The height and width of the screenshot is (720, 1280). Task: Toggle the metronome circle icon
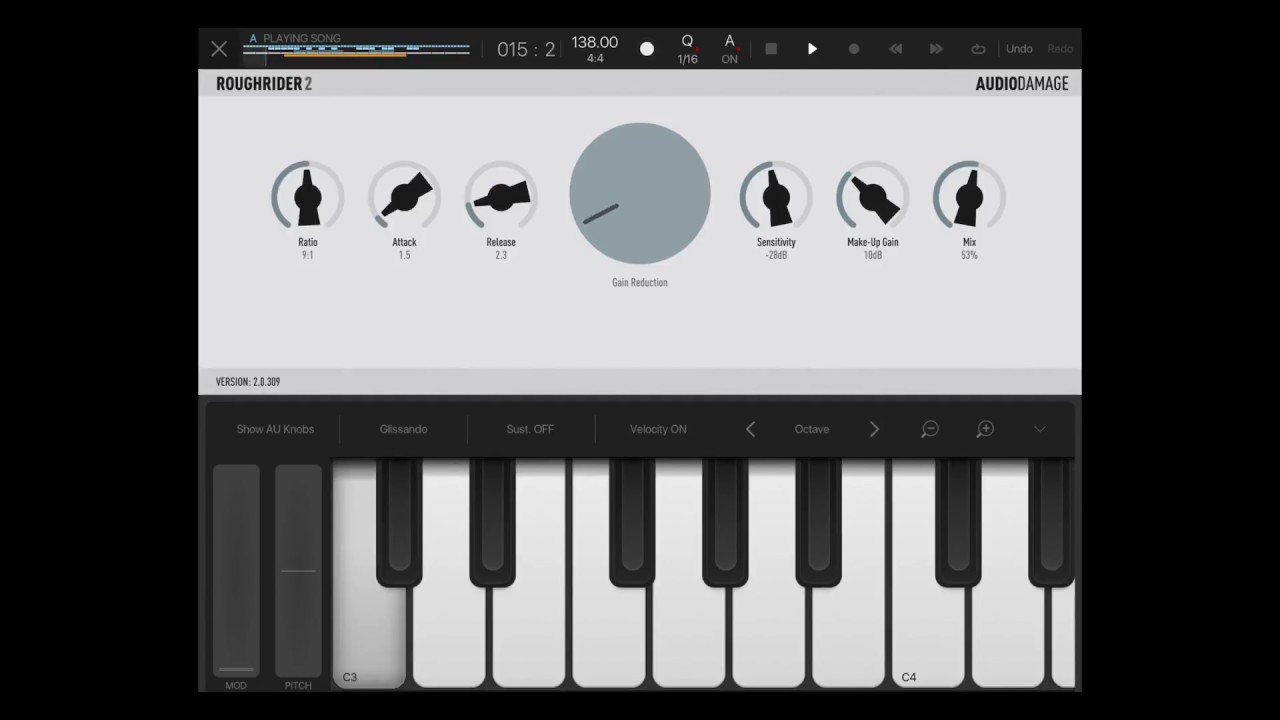tap(647, 48)
